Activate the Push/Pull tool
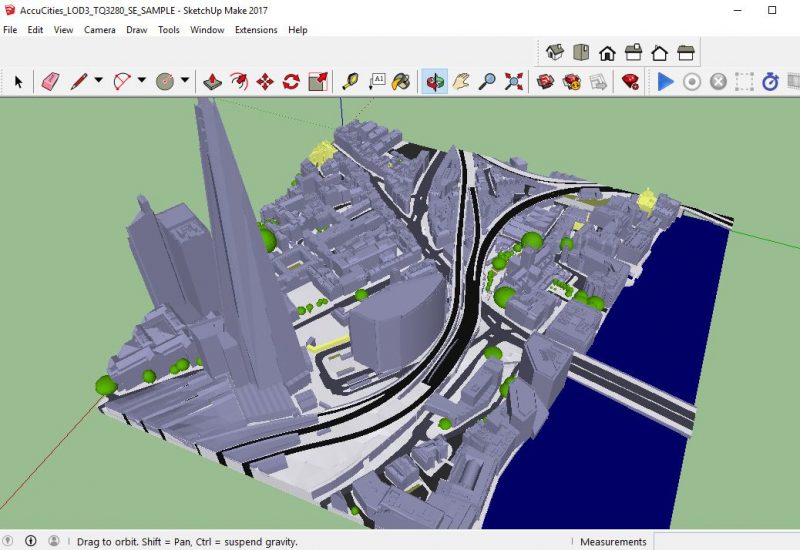 click(212, 81)
